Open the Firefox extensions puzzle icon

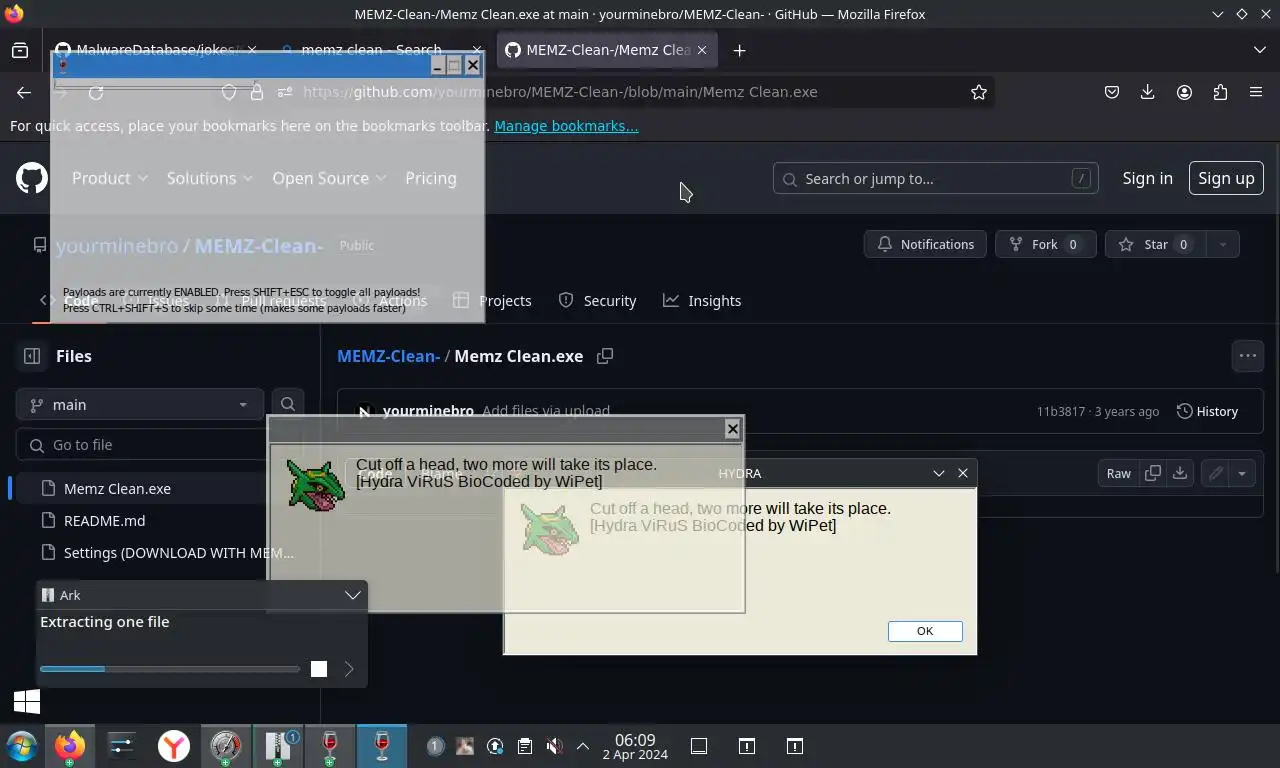(x=1220, y=92)
